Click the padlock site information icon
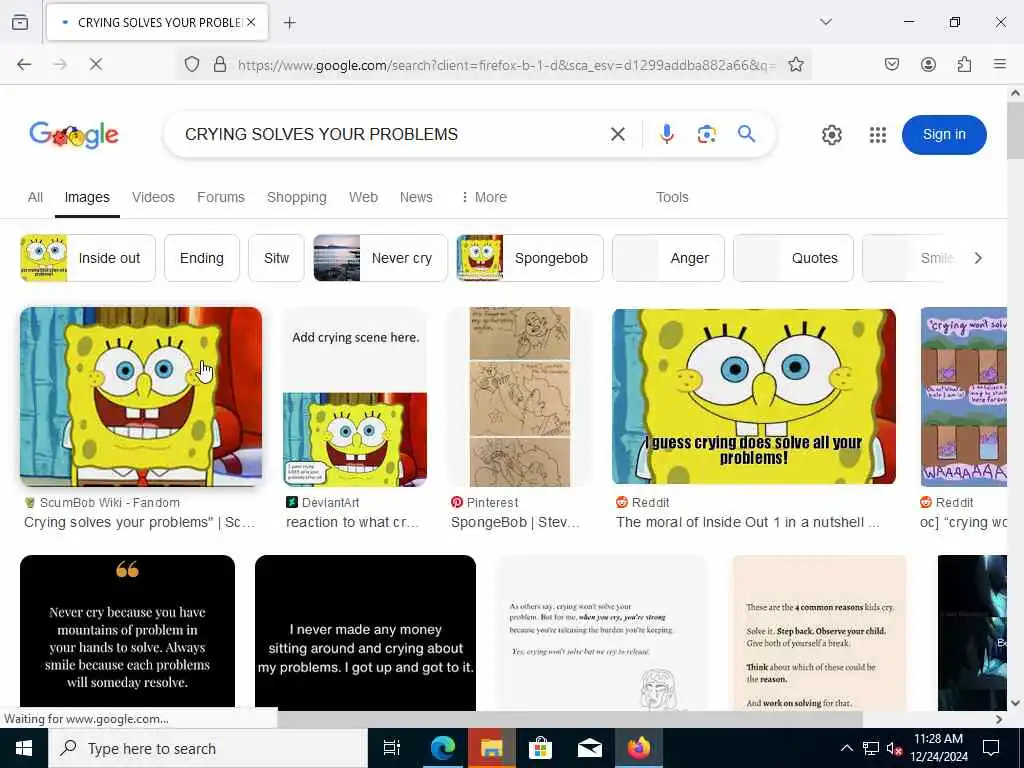Screen dimensions: 1024x768 point(220,64)
